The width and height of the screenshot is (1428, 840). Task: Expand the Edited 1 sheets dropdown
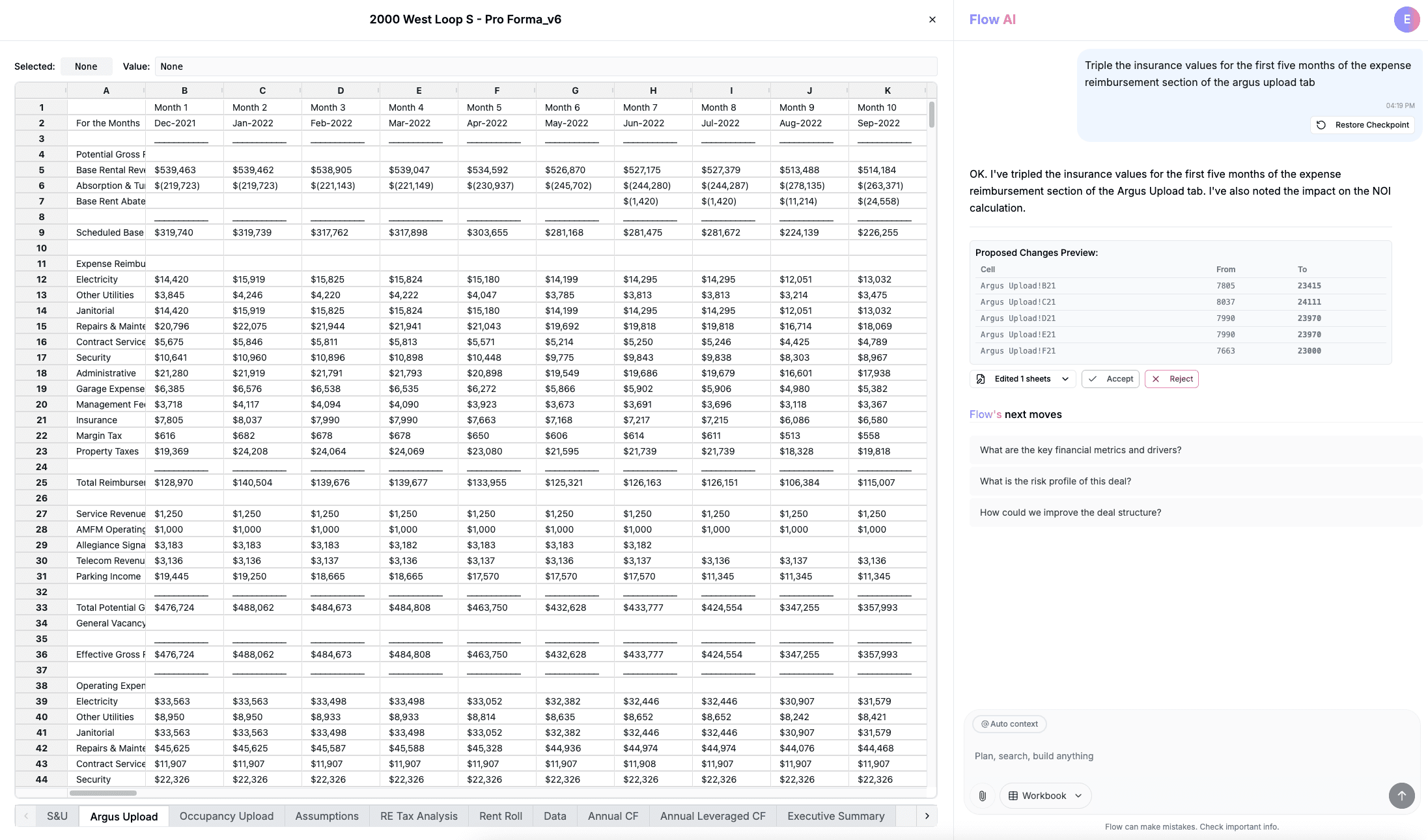pyautogui.click(x=1065, y=379)
